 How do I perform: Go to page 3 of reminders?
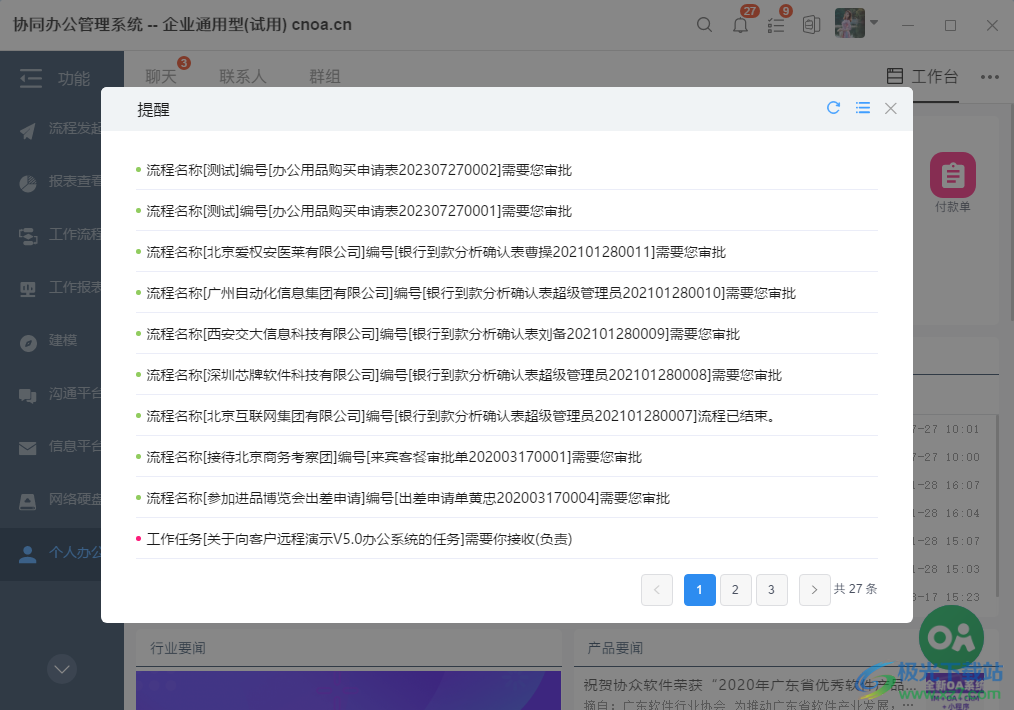pos(771,590)
